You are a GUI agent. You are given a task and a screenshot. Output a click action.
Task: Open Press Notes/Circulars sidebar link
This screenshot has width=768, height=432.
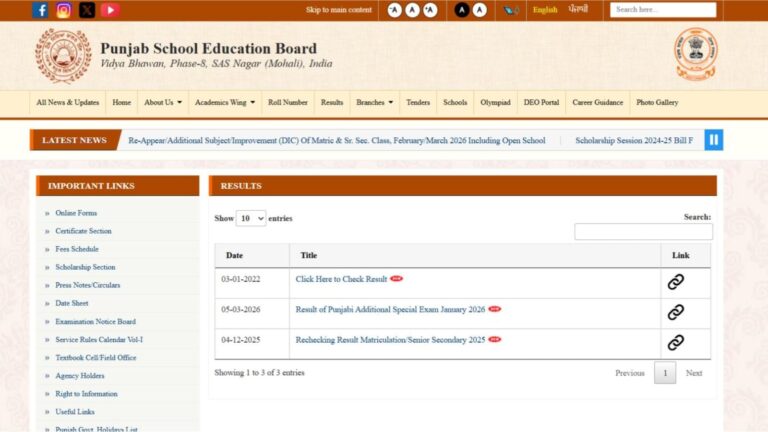[x=88, y=285]
